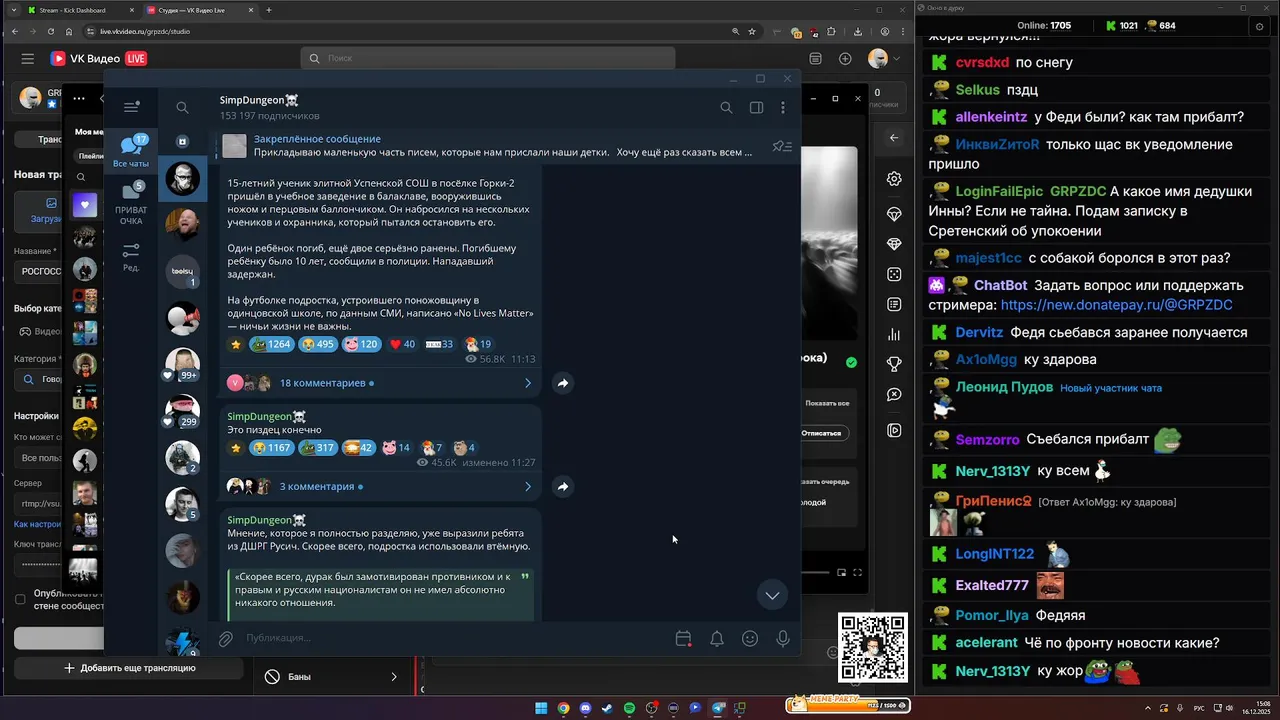Open the emoji picker in Telegram
This screenshot has height=720, width=1280.
pos(750,638)
